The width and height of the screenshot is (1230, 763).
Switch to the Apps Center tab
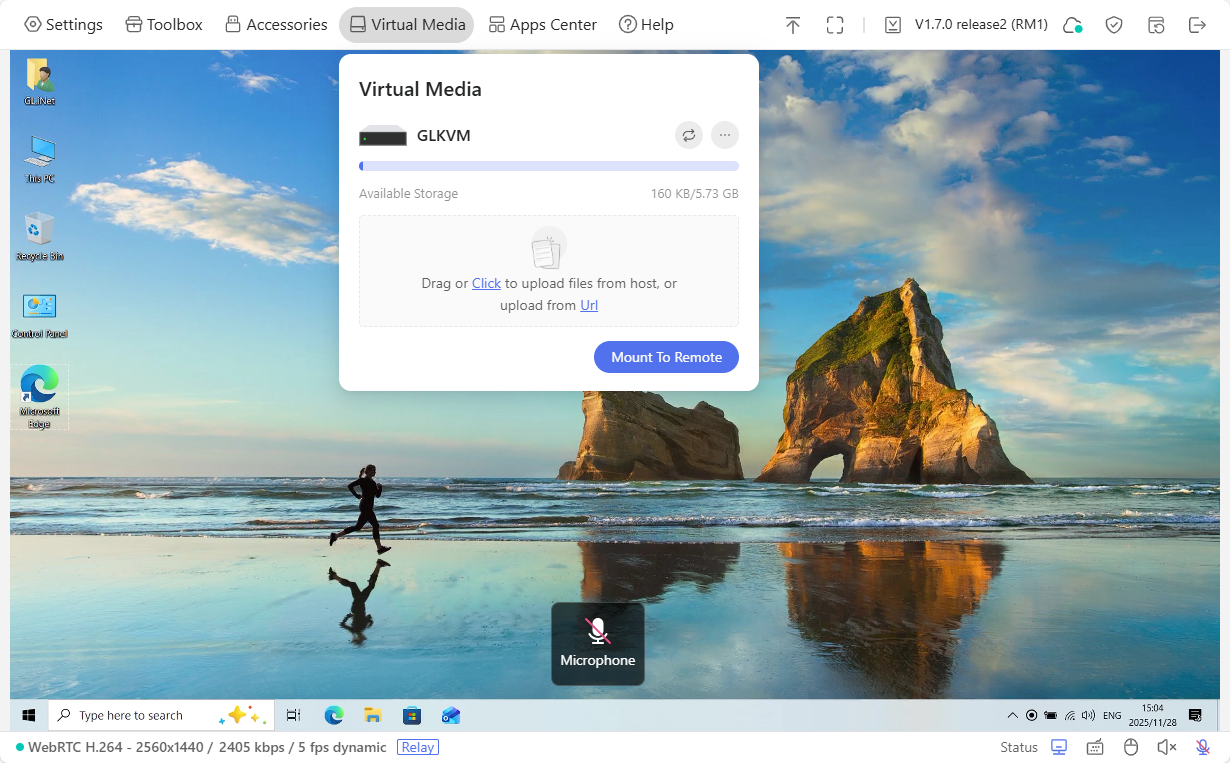[x=542, y=24]
